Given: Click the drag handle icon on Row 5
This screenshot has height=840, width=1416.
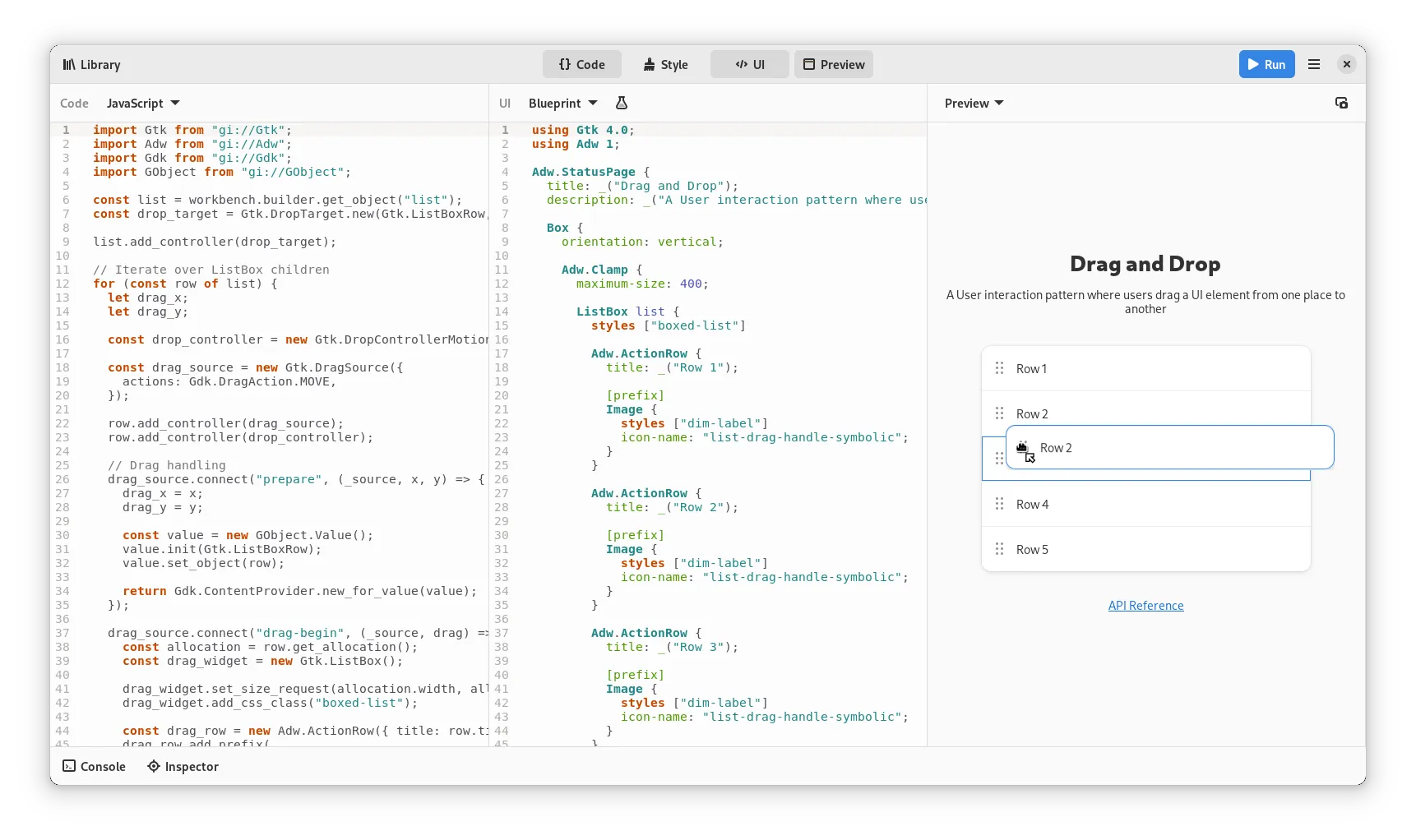Looking at the screenshot, I should [x=999, y=549].
